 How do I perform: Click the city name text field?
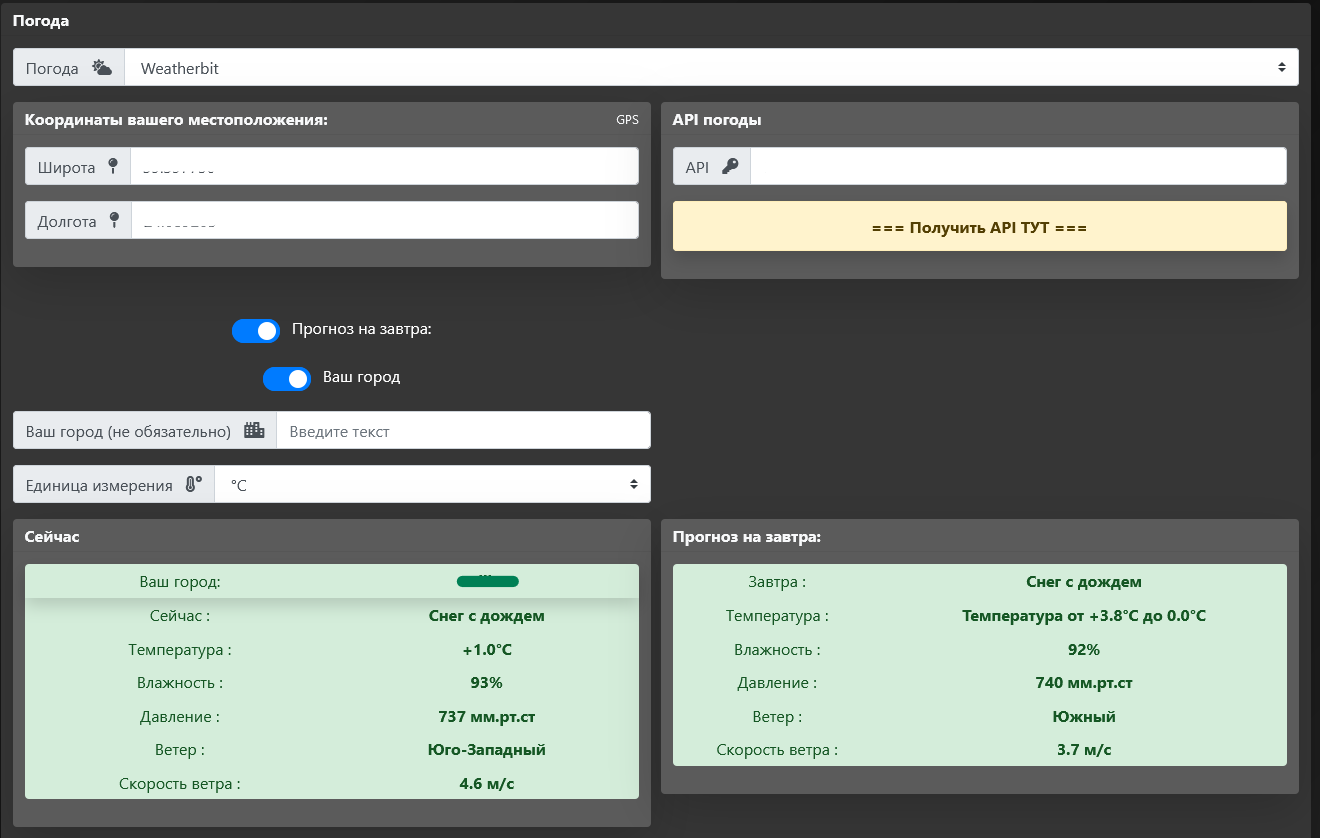pyautogui.click(x=463, y=431)
